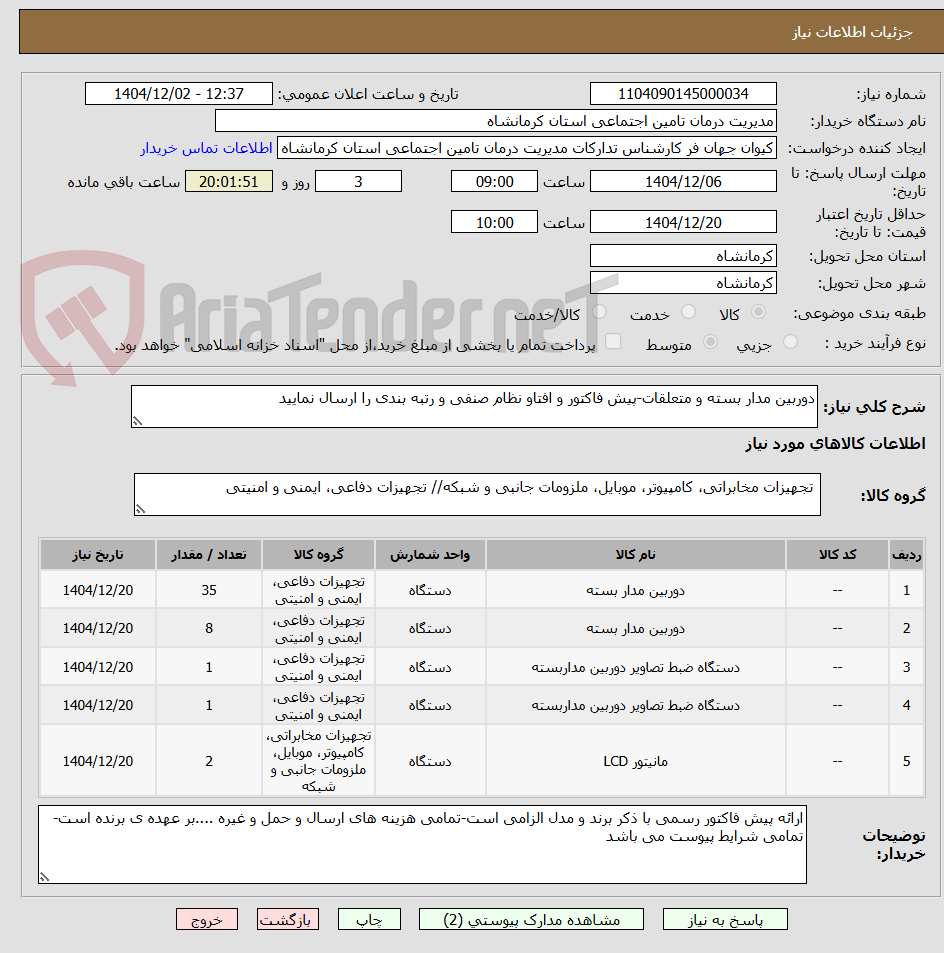Click the date 1404/12/20 in row 1
The height and width of the screenshot is (953, 944).
tap(98, 590)
